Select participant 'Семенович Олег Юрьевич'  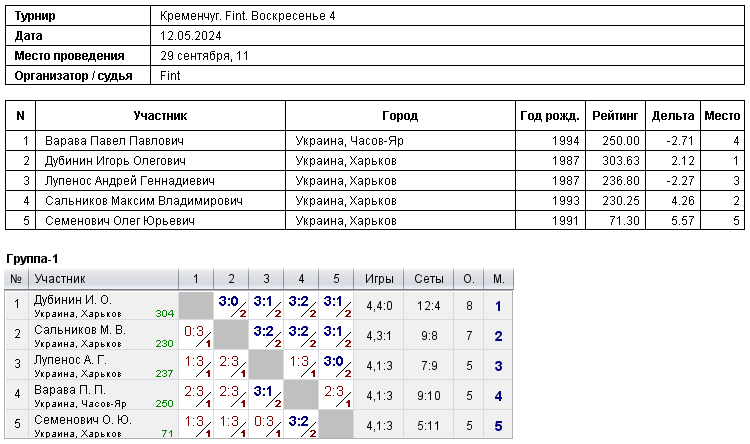pos(120,221)
